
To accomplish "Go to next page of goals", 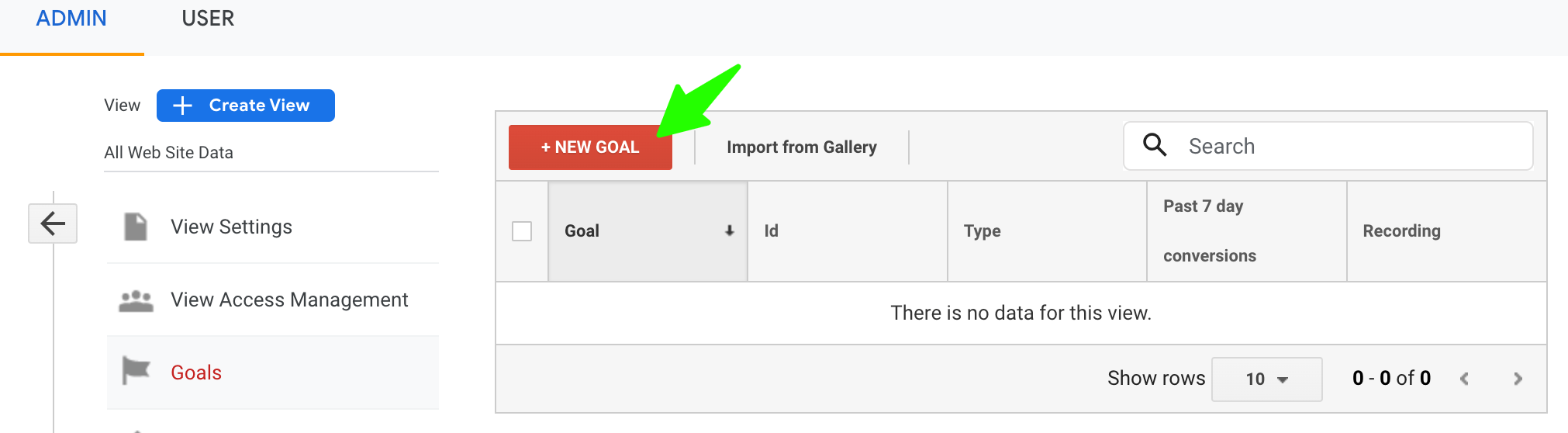I will tap(1518, 379).
